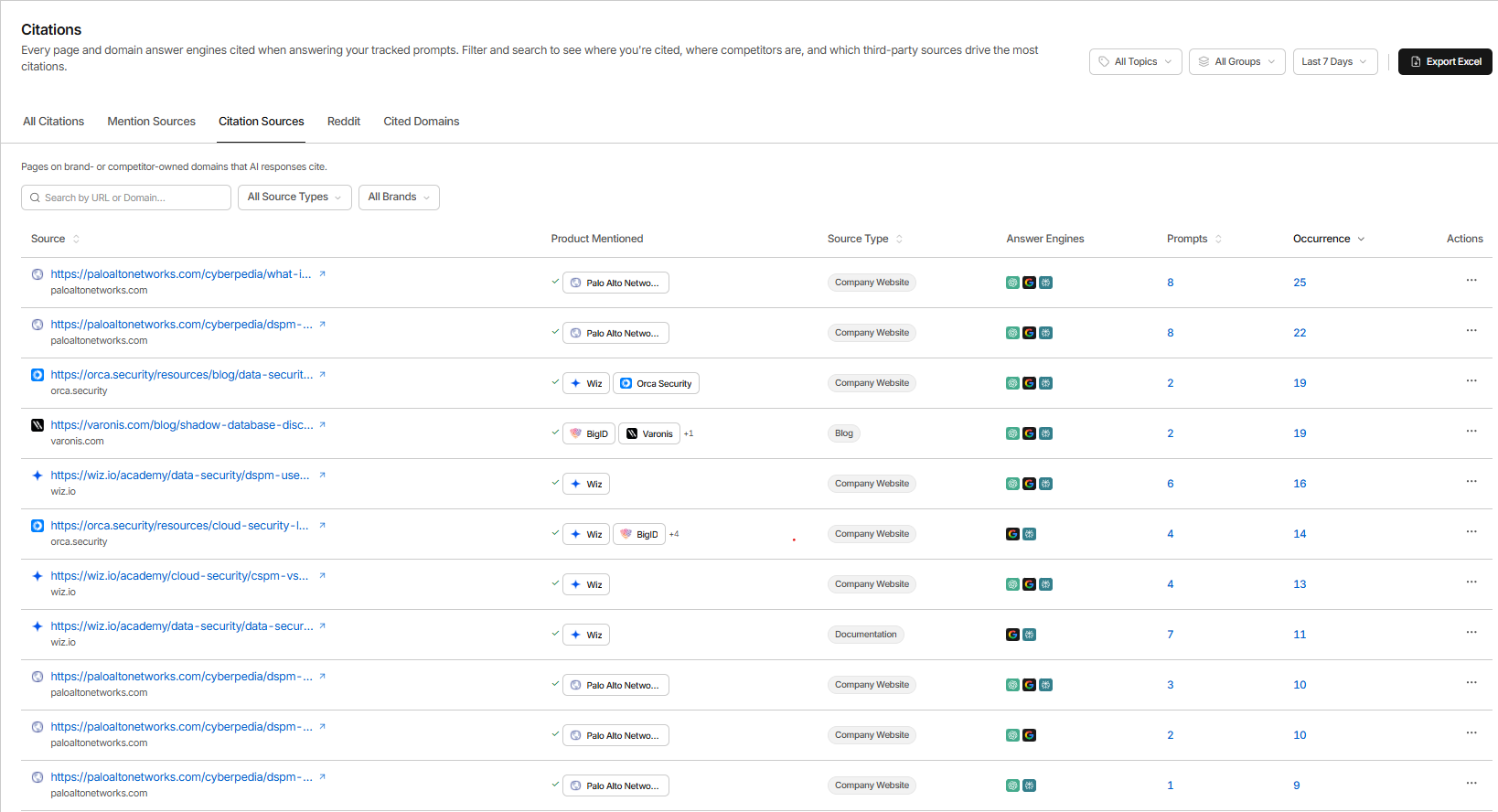Screen dimensions: 1498x812
Task: Click the +1 more products indicator
Action: [689, 433]
